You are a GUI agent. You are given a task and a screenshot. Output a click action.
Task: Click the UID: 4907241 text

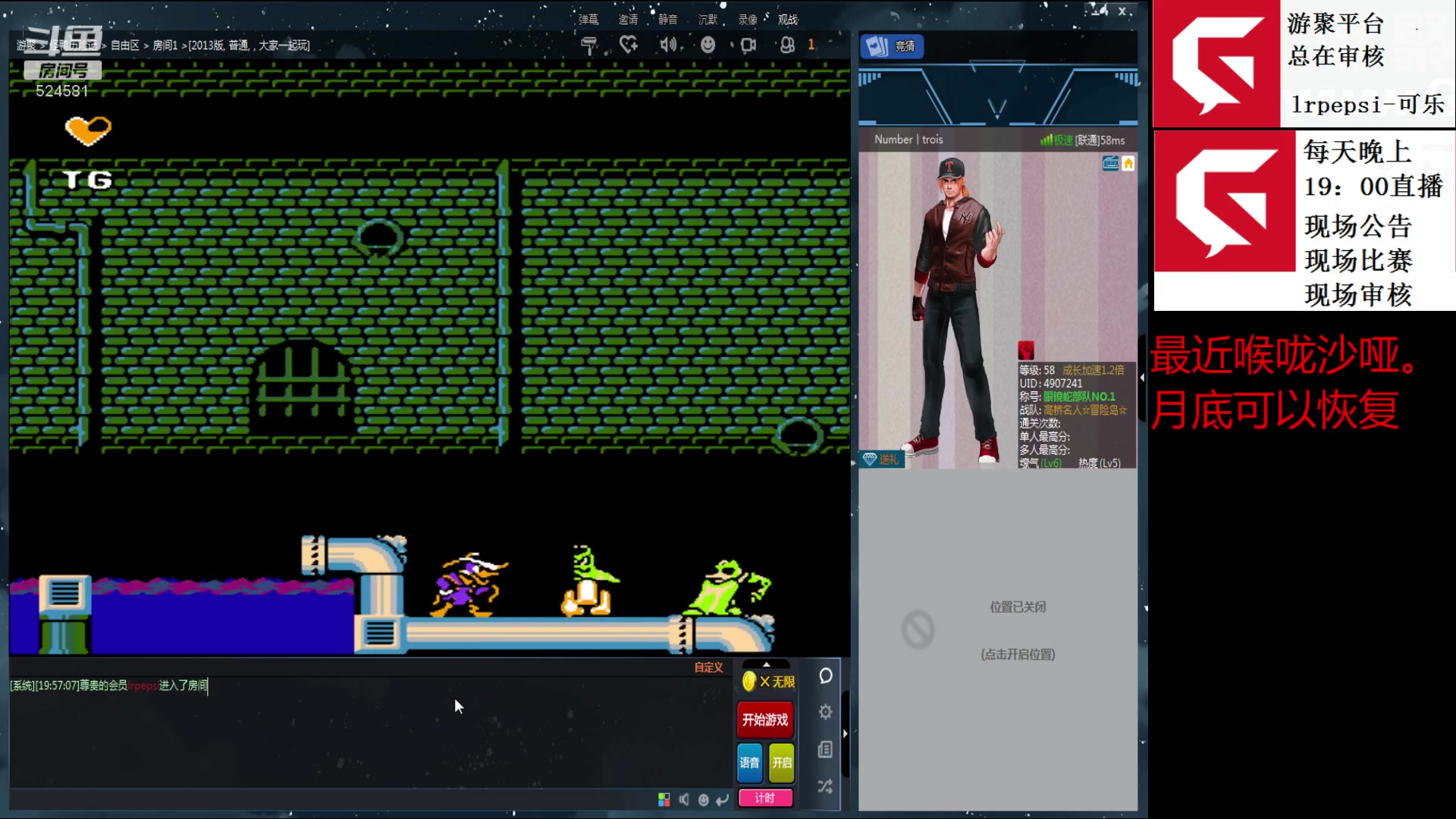[1051, 384]
